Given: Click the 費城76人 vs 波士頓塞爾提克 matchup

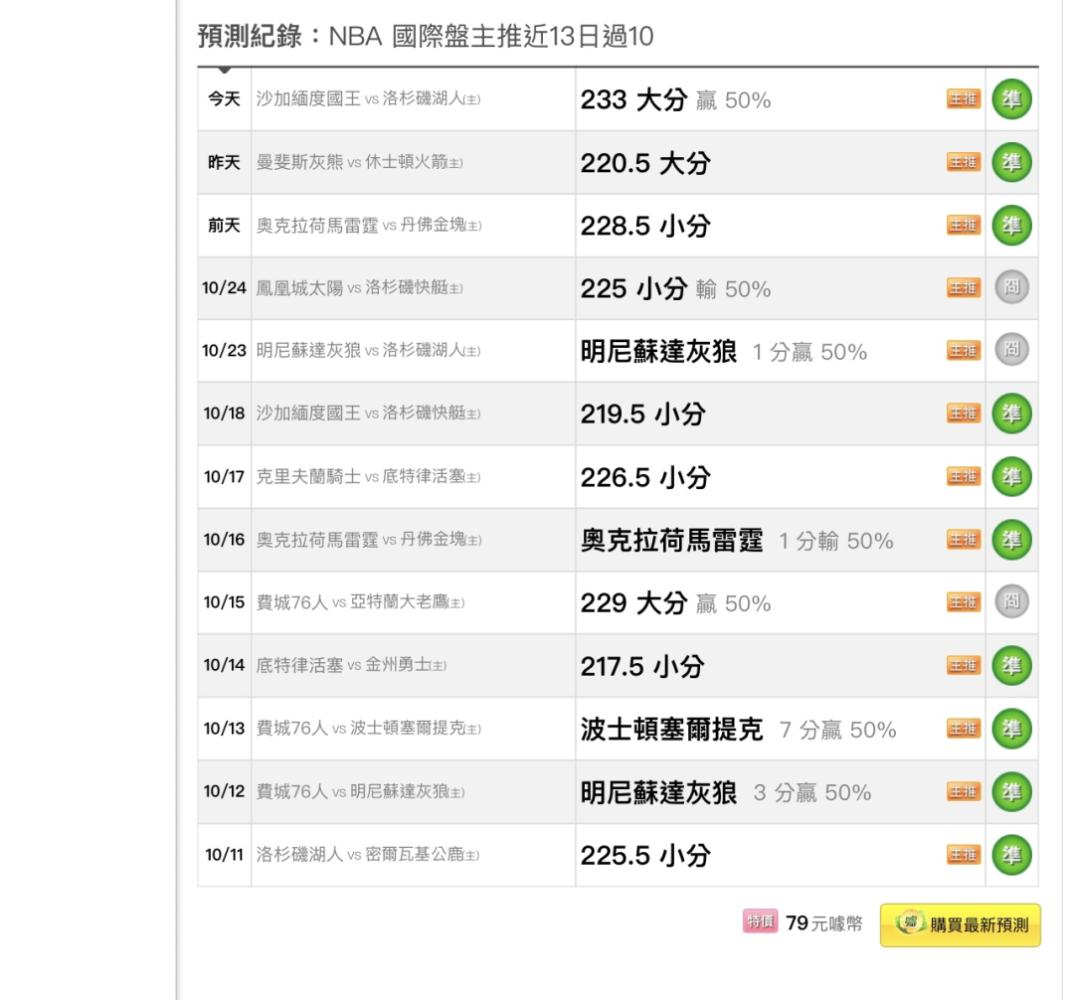Looking at the screenshot, I should tap(369, 728).
